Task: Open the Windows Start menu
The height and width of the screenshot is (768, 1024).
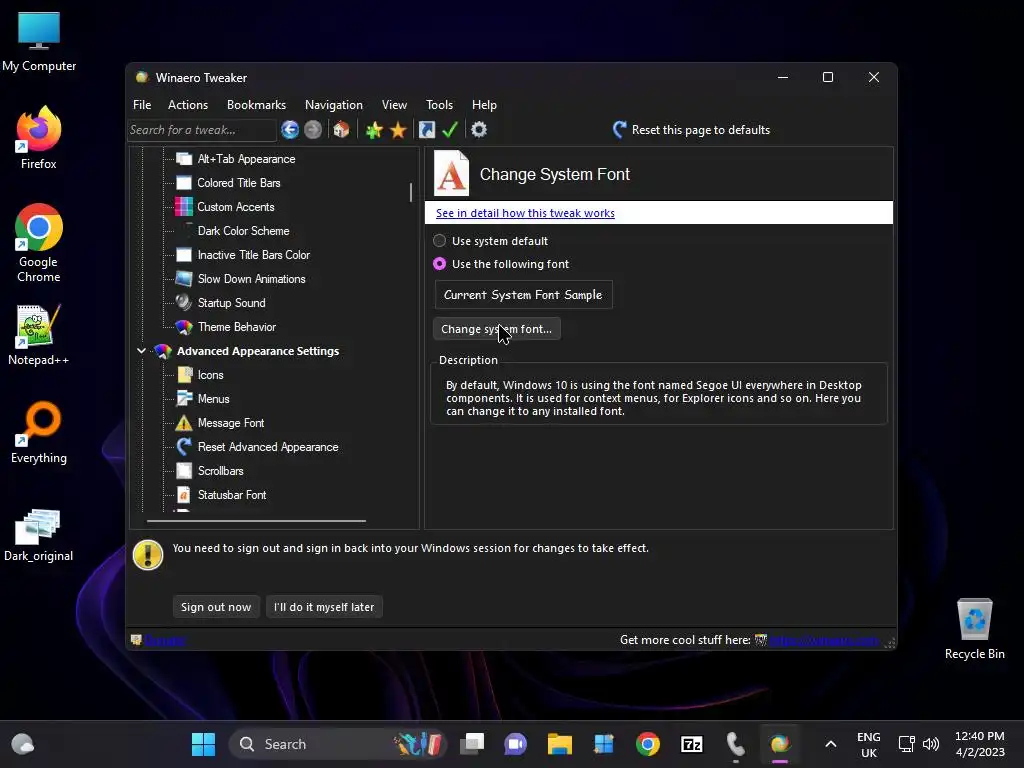Action: [203, 744]
